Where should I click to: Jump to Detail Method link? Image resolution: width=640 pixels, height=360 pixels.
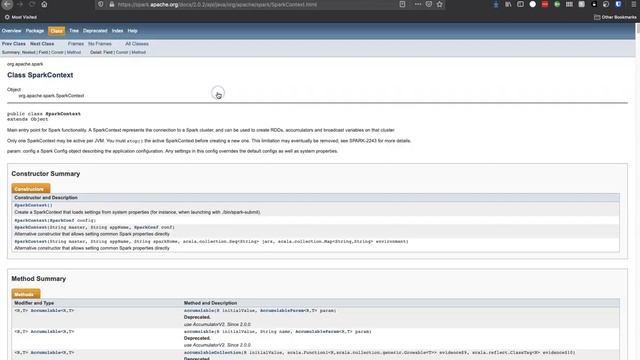pyautogui.click(x=139, y=52)
